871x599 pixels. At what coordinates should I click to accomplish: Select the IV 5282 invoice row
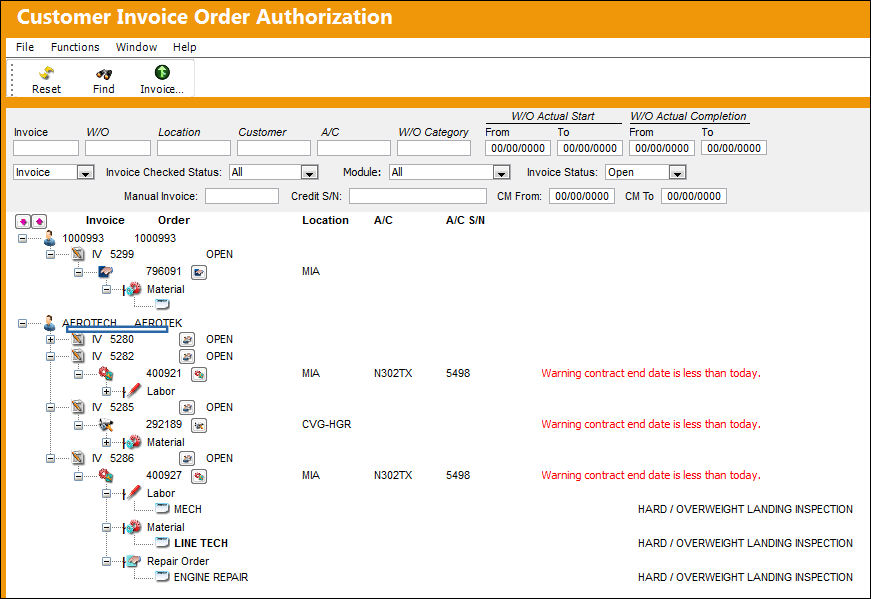113,356
